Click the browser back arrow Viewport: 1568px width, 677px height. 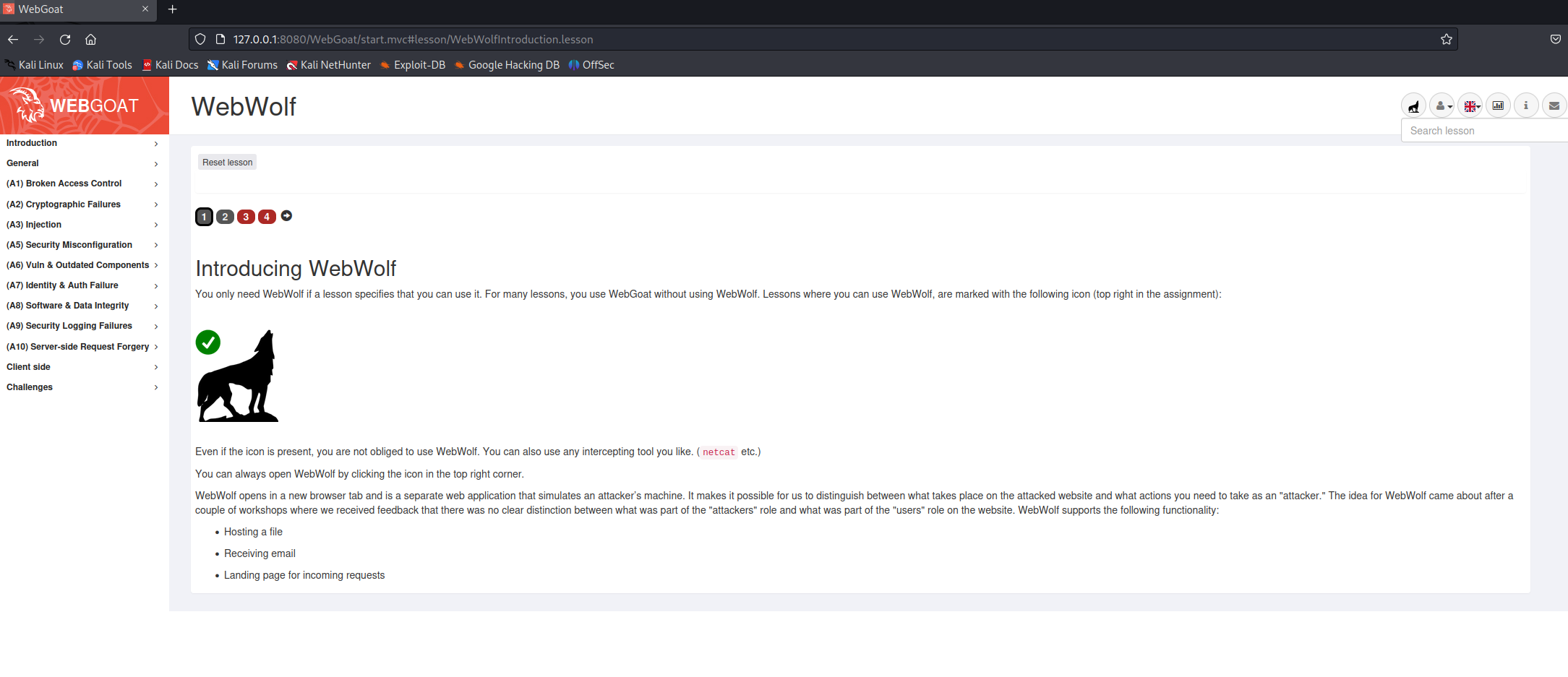pyautogui.click(x=13, y=39)
